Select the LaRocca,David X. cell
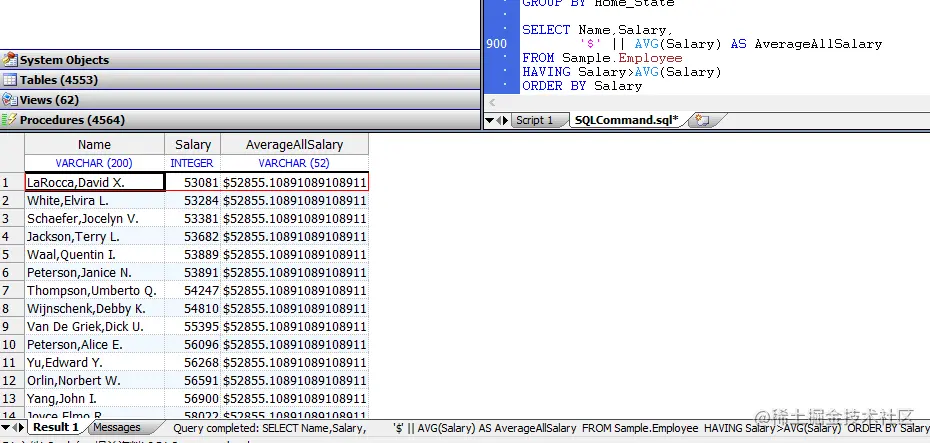The image size is (930, 443). pos(94,183)
